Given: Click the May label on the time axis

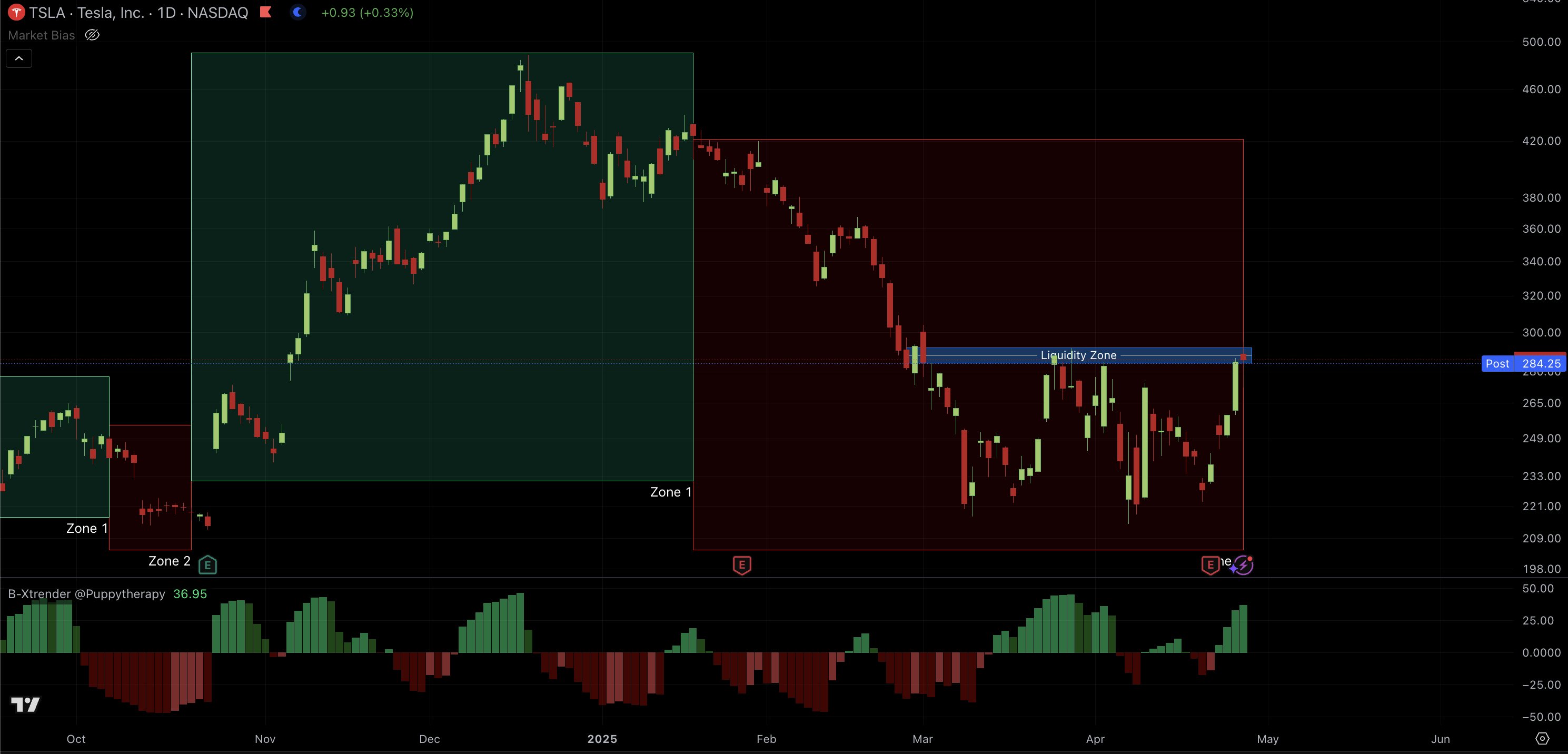Looking at the screenshot, I should click(1268, 739).
